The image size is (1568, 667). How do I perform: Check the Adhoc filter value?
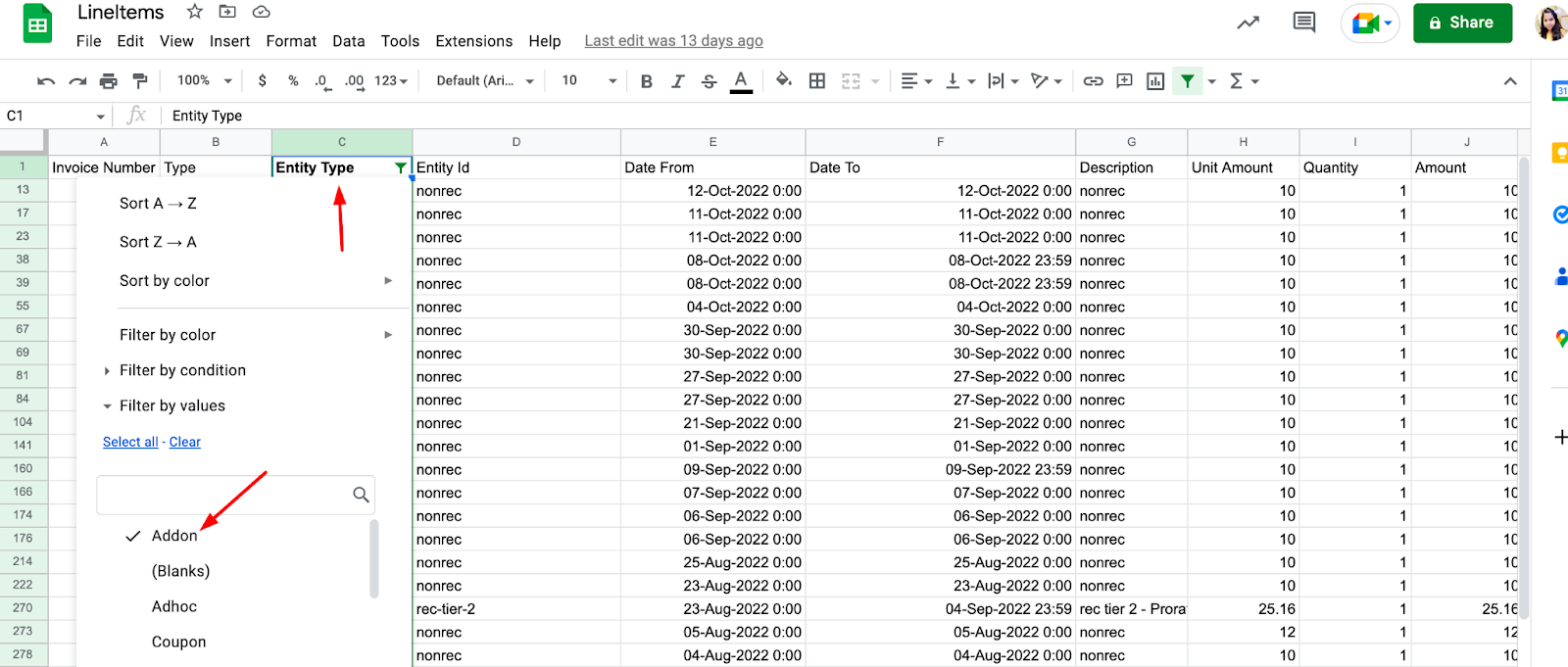[x=173, y=606]
